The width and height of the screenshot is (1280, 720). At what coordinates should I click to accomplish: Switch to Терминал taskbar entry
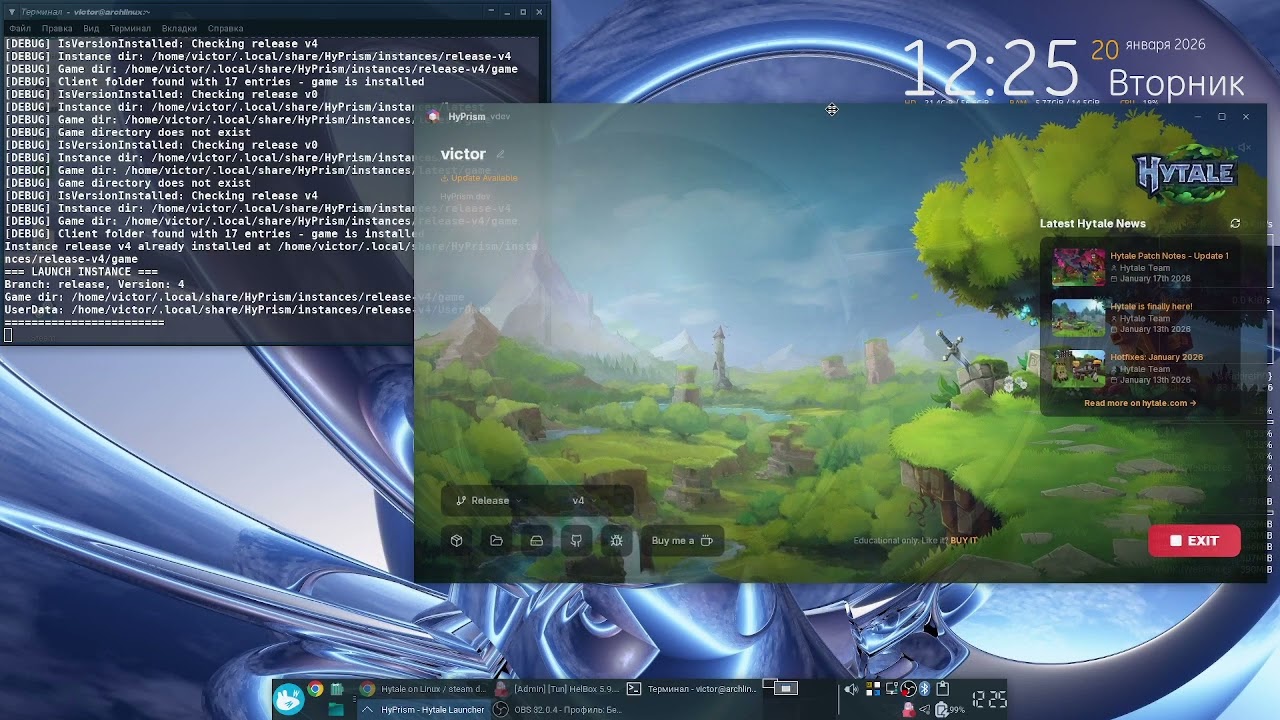click(x=690, y=689)
